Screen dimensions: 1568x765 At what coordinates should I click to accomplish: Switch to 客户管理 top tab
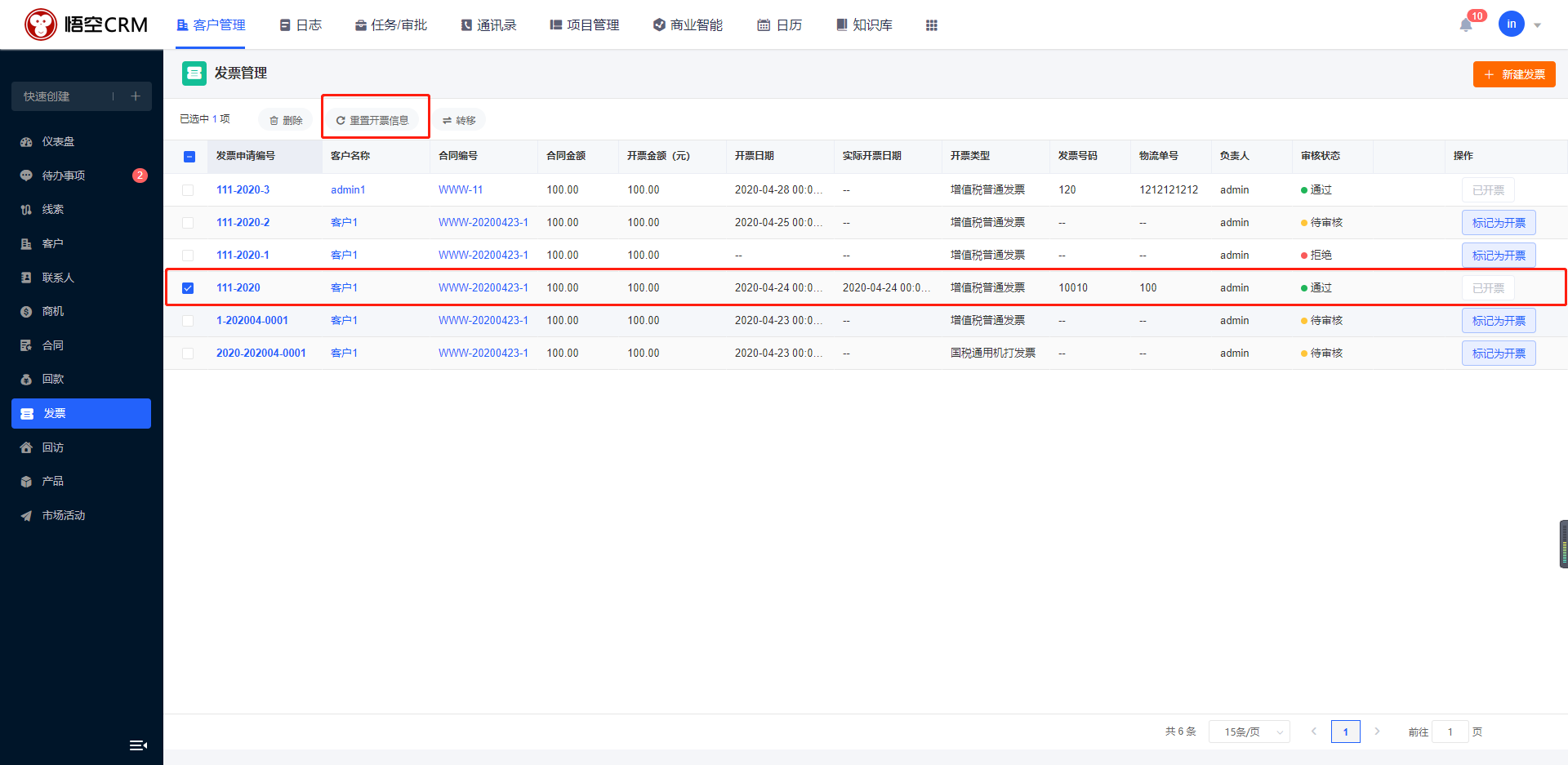click(x=211, y=25)
